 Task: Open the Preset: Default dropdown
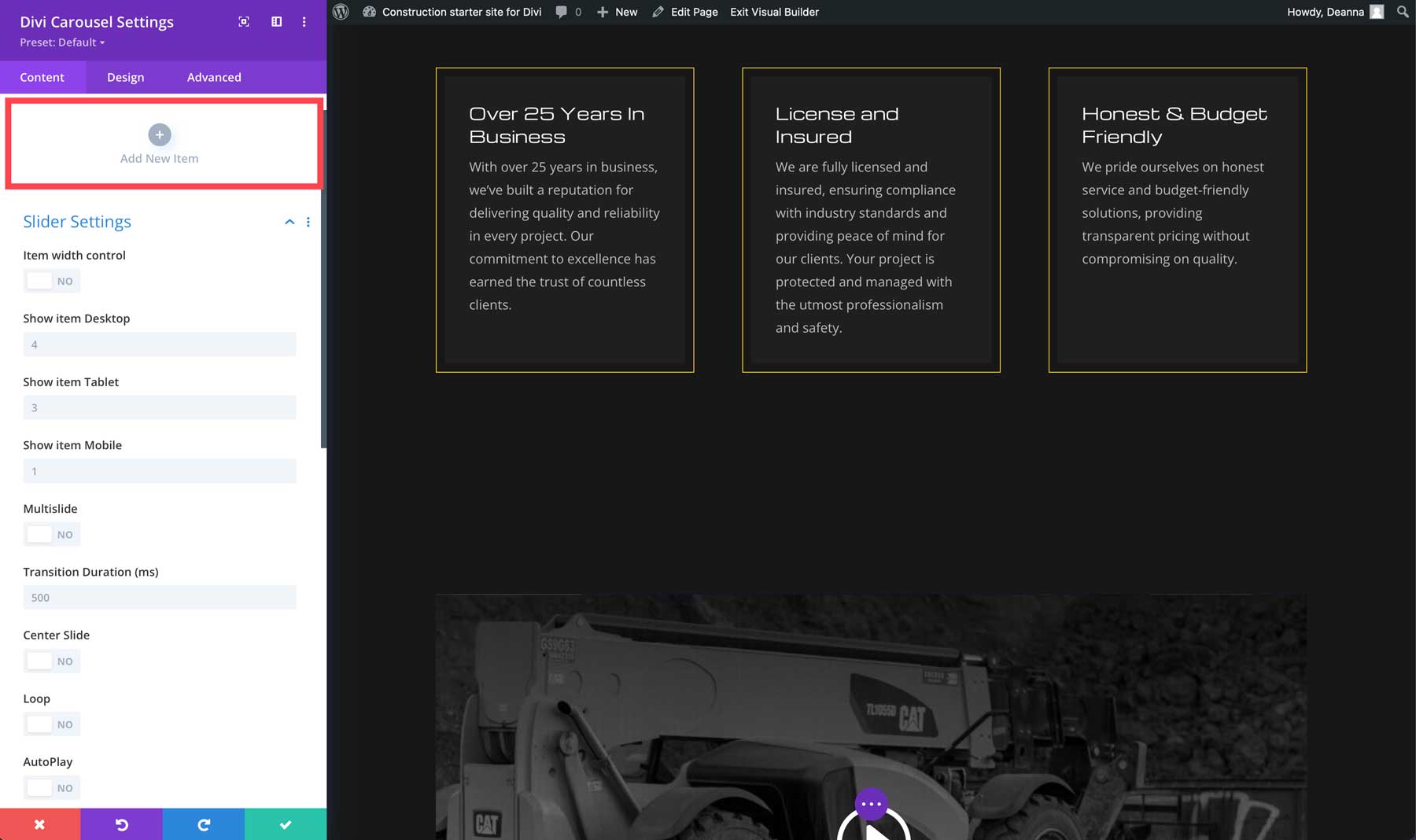[x=62, y=42]
